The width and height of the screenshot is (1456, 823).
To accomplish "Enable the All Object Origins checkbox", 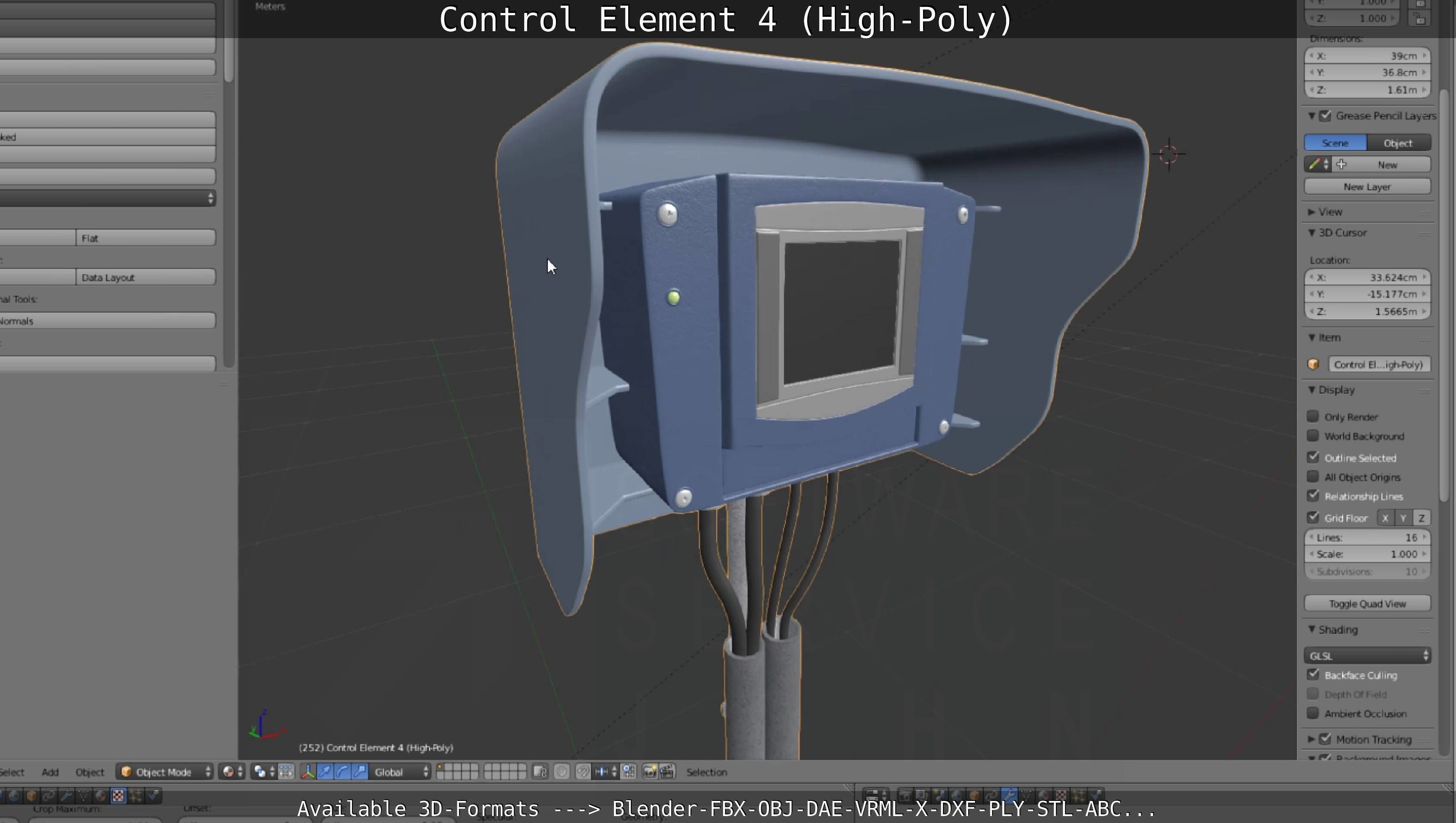I will click(x=1313, y=476).
